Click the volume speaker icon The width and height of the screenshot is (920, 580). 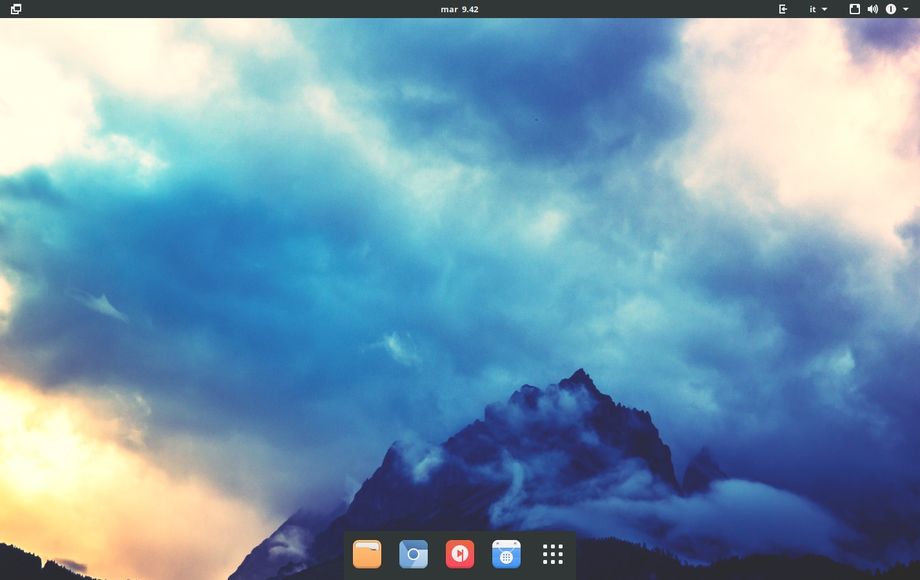872,9
